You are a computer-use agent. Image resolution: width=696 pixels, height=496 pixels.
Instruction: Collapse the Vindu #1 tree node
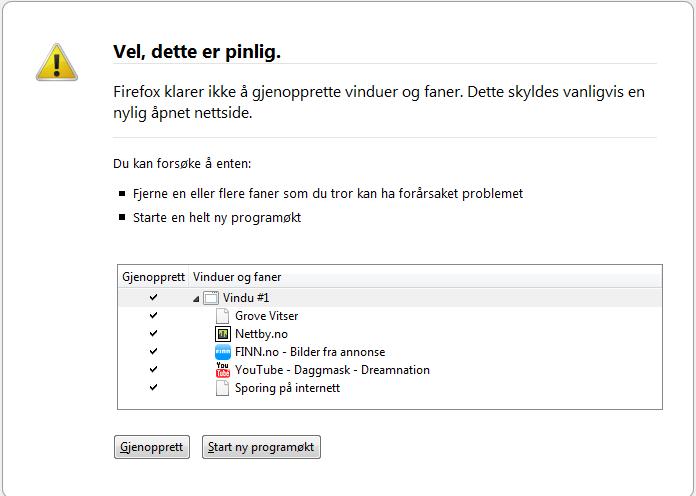(196, 299)
